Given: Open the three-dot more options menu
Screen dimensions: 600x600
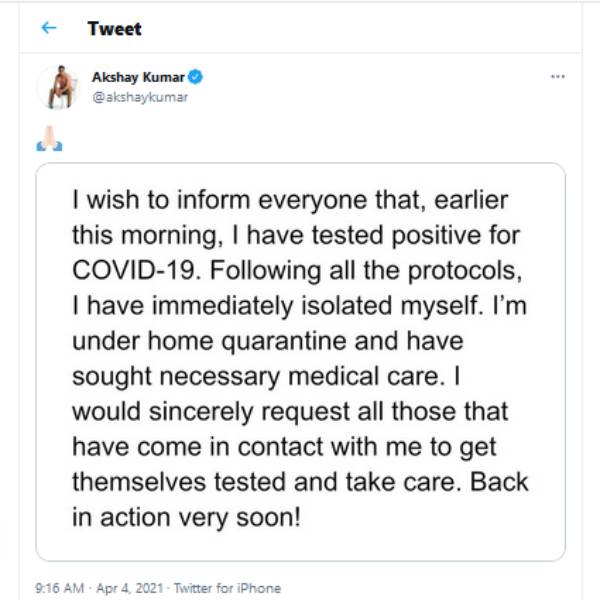Looking at the screenshot, I should (558, 77).
